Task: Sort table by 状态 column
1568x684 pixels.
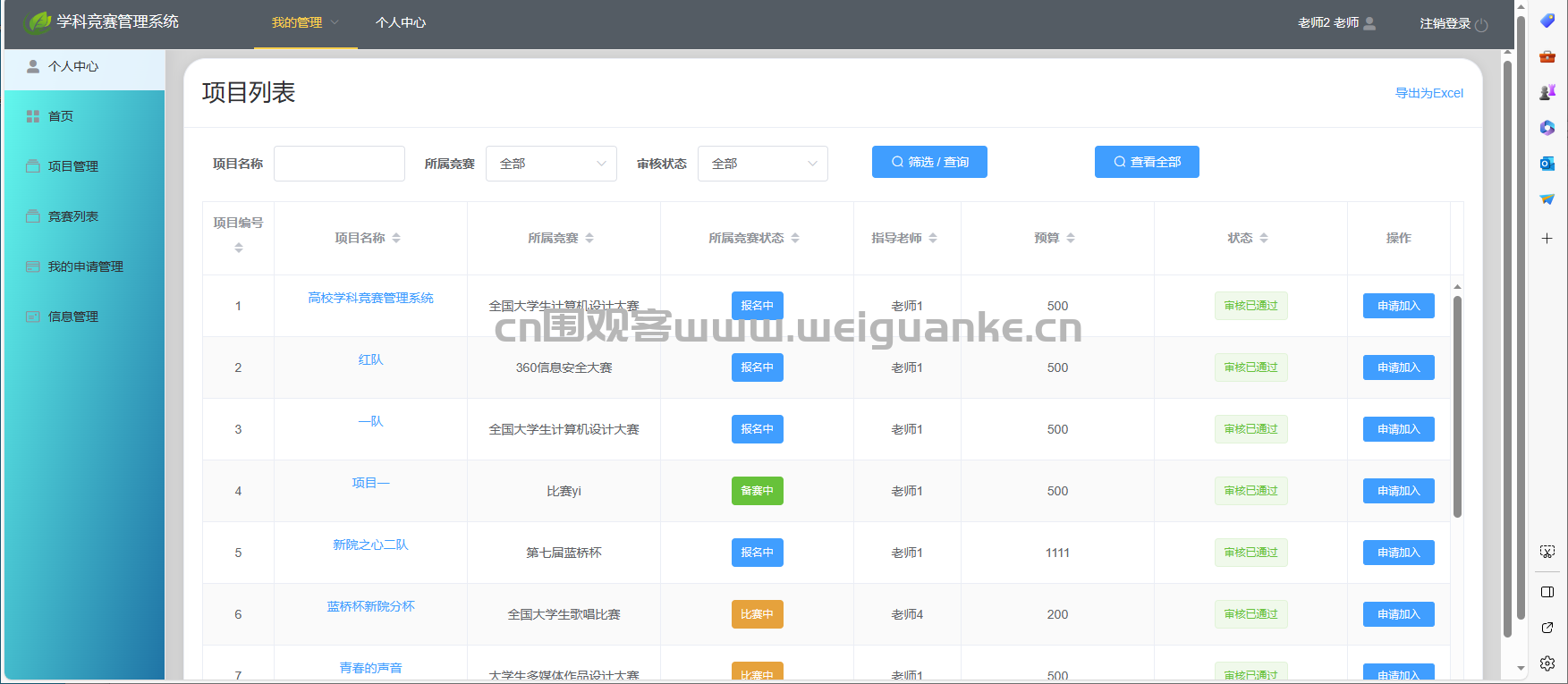Action: point(1264,238)
